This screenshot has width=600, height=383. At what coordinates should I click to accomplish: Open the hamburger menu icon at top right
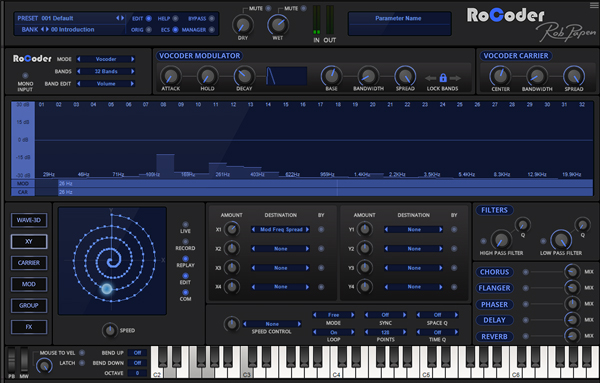tap(594, 5)
